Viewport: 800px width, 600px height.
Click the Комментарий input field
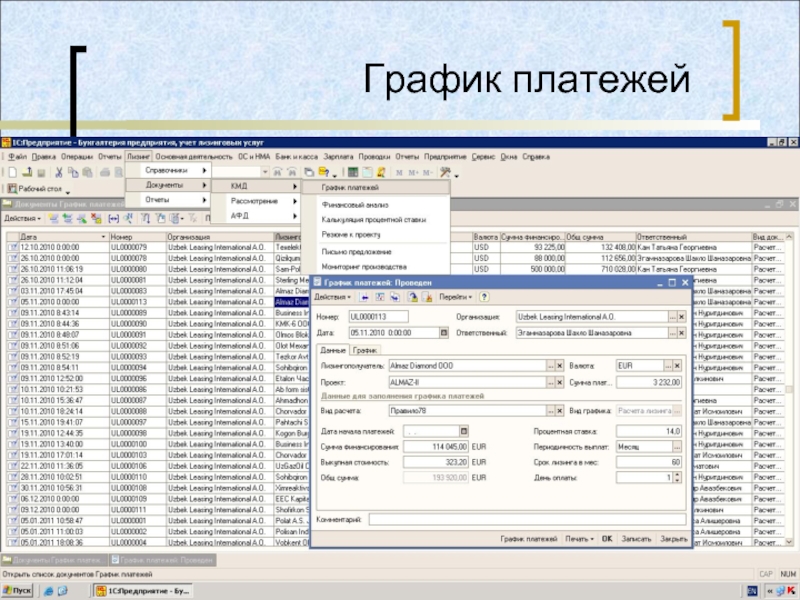pyautogui.click(x=527, y=519)
